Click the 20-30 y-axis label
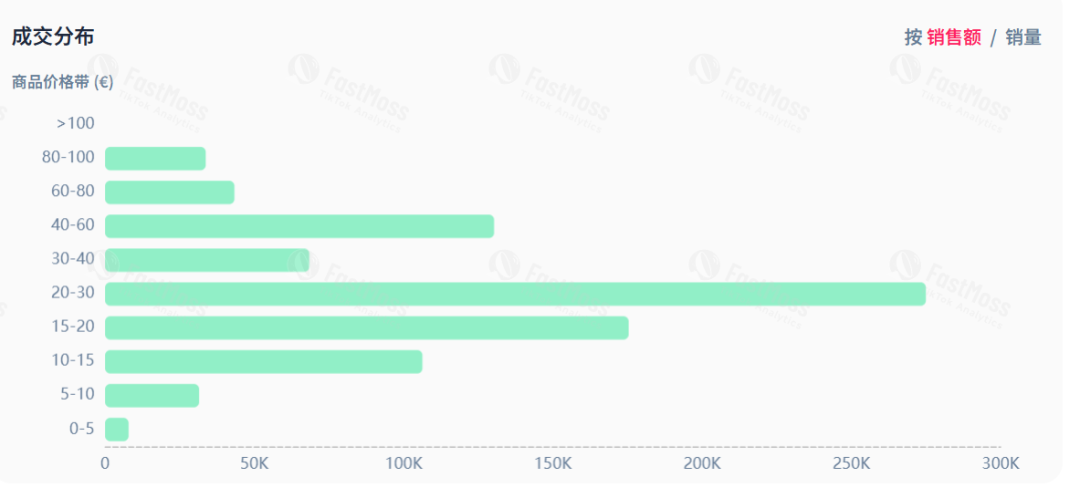 (x=72, y=293)
